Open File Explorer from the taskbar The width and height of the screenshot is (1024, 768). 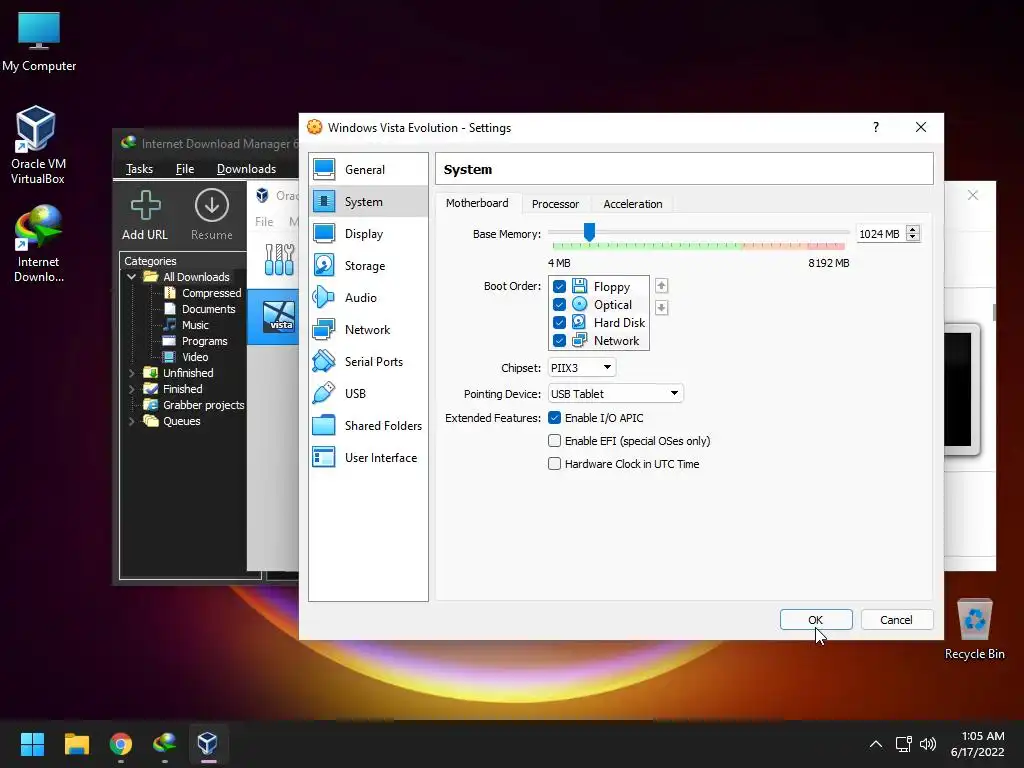(x=76, y=744)
